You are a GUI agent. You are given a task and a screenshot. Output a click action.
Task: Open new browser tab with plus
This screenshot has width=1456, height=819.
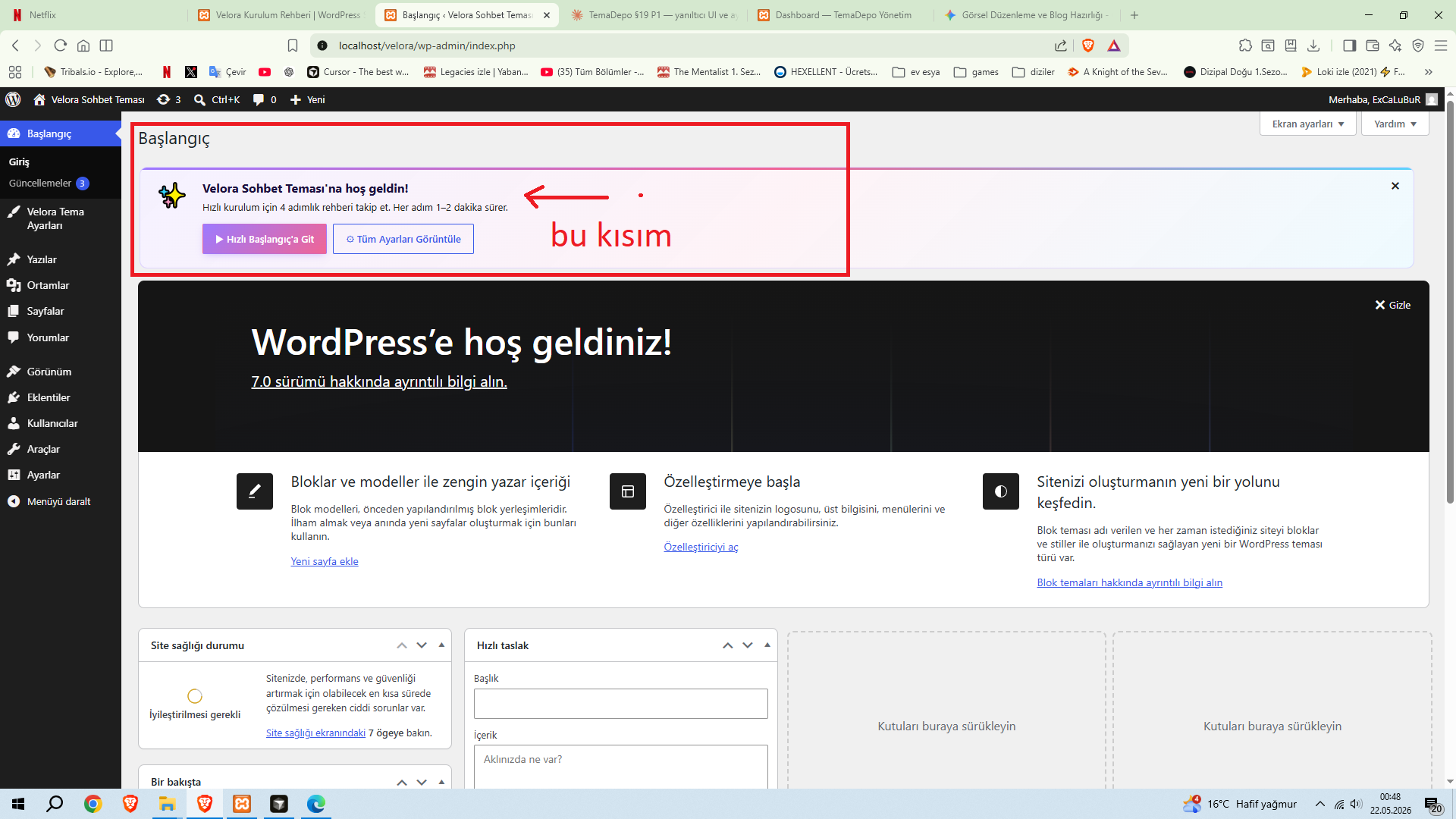click(x=1134, y=15)
